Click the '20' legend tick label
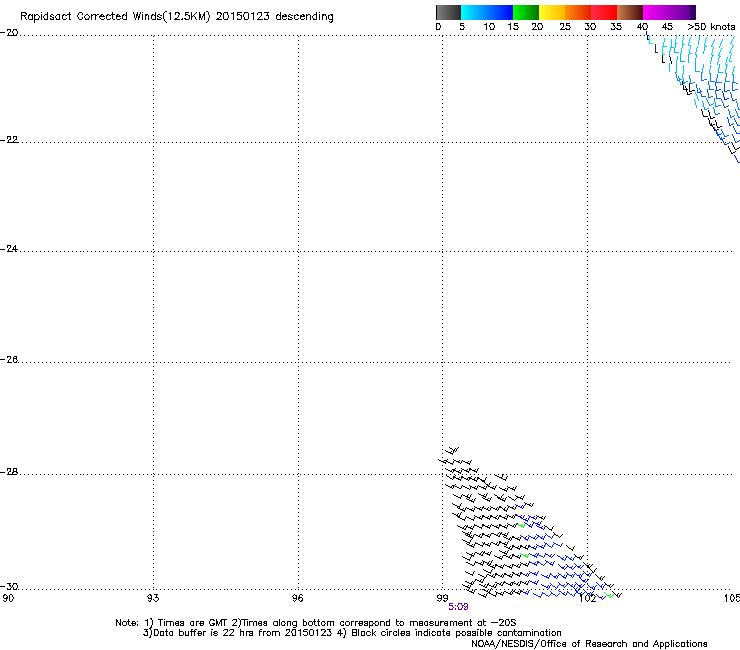740x650 pixels. coord(537,26)
